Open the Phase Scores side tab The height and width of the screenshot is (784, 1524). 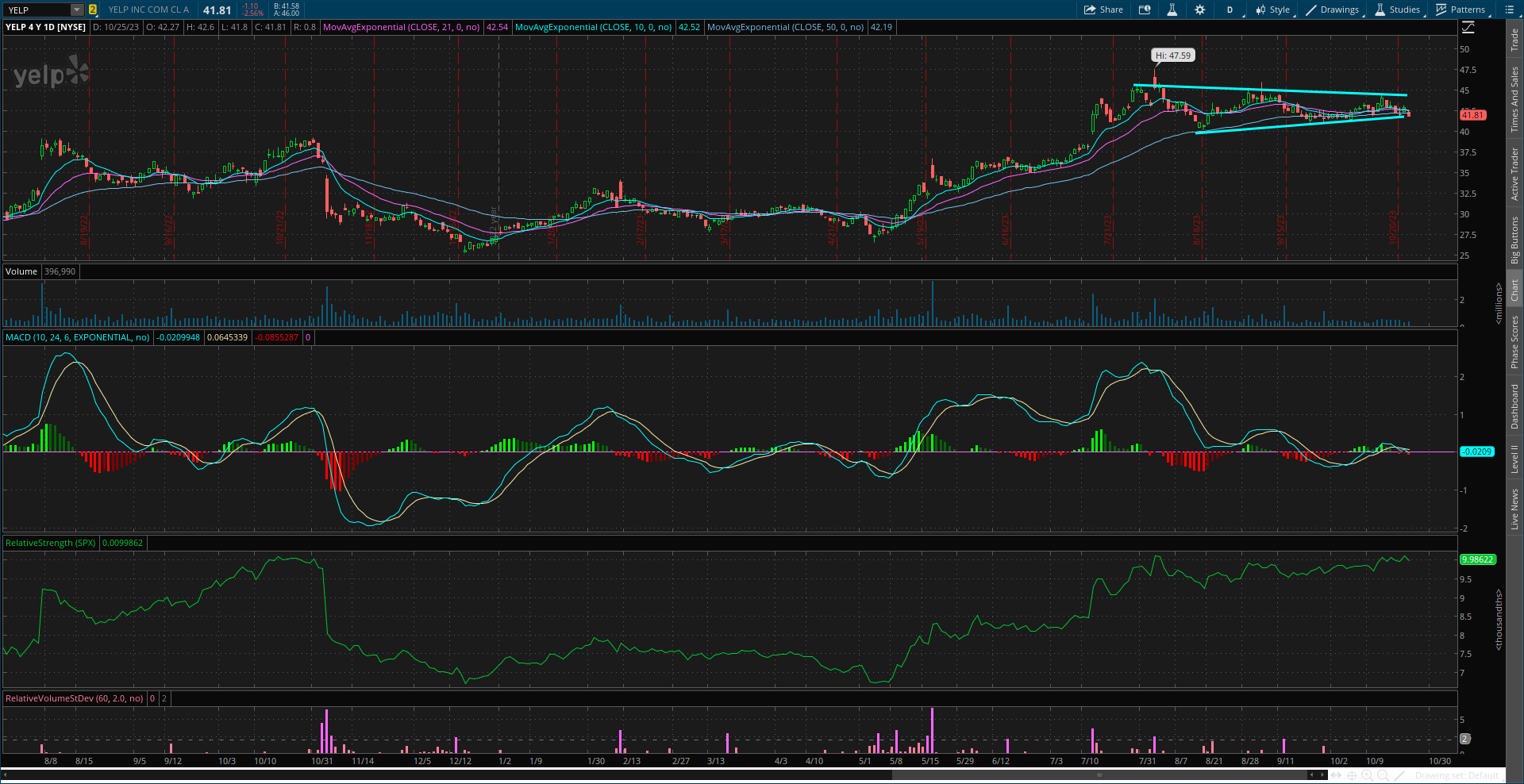(1514, 342)
